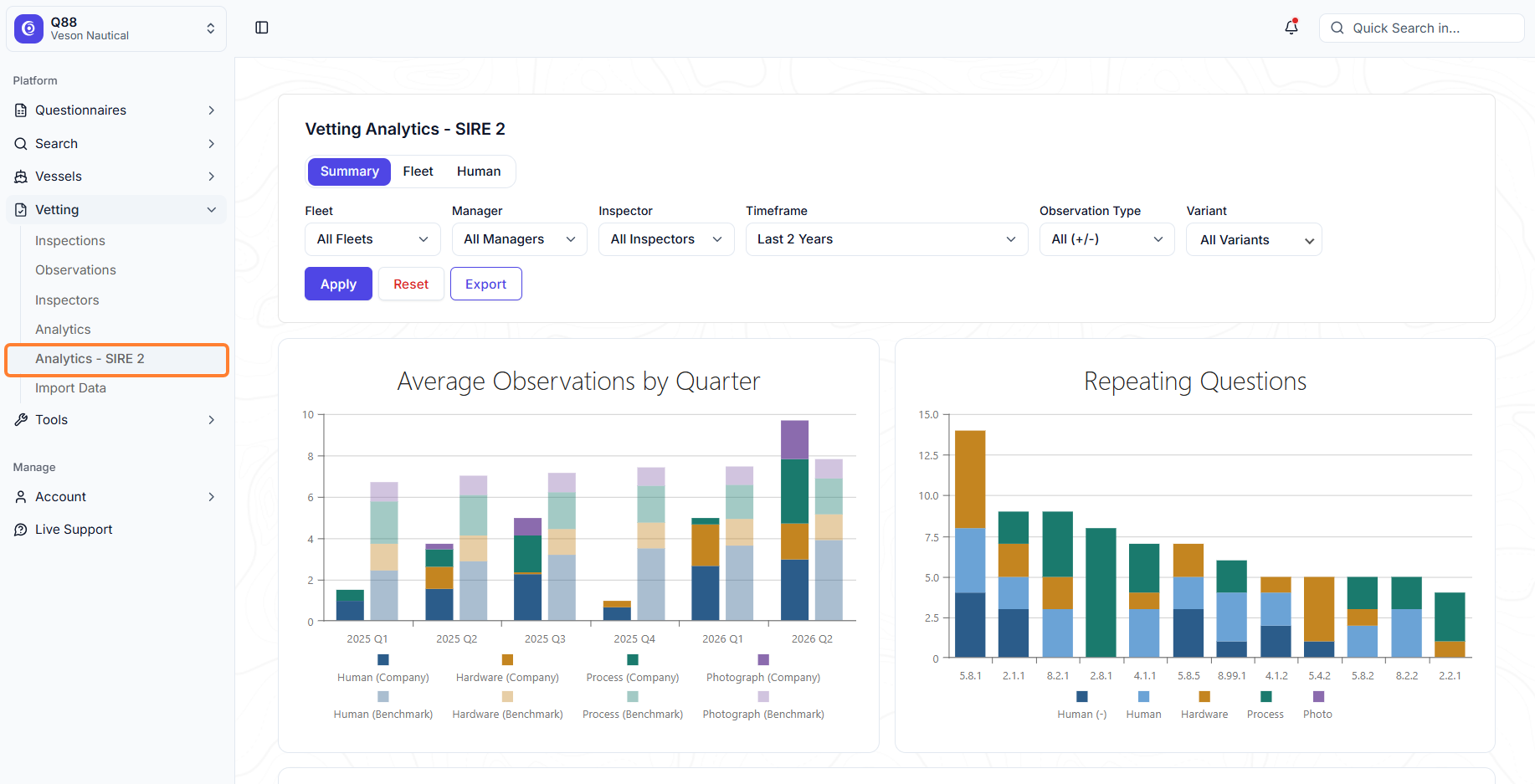Click the Vetting document icon
1535x784 pixels.
tap(21, 210)
